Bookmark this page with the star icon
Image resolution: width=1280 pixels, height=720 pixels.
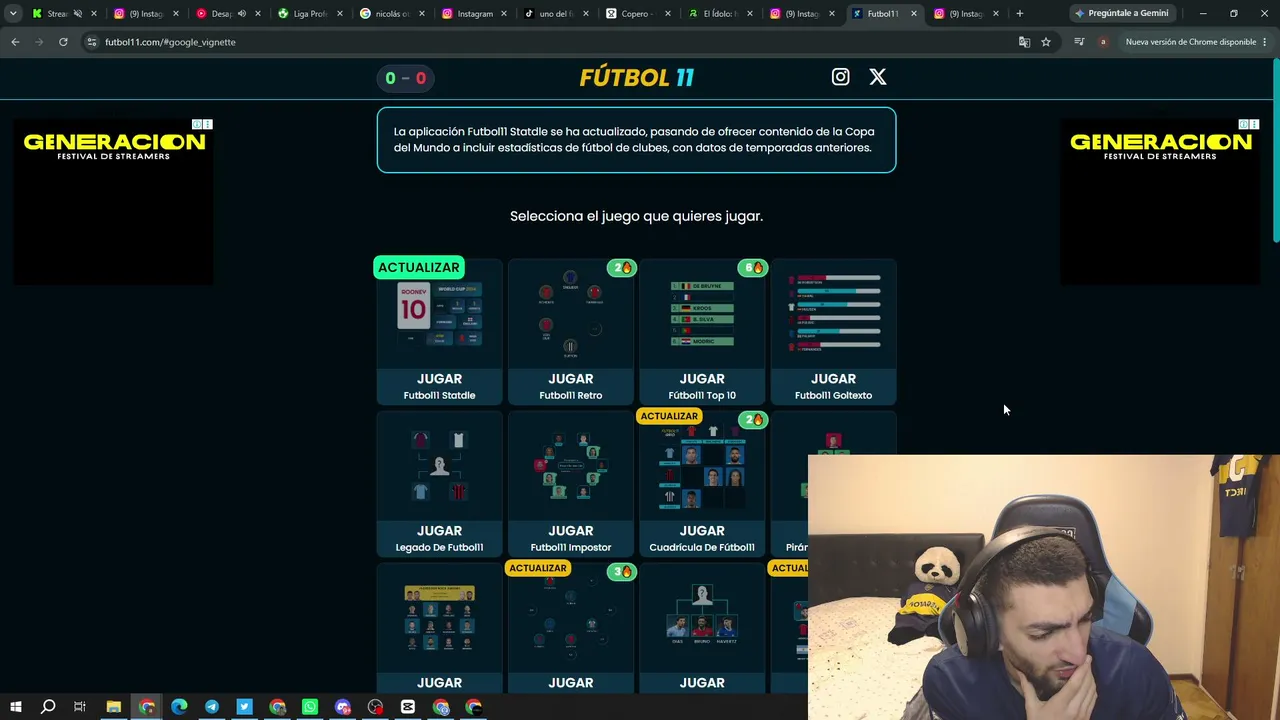1046,42
